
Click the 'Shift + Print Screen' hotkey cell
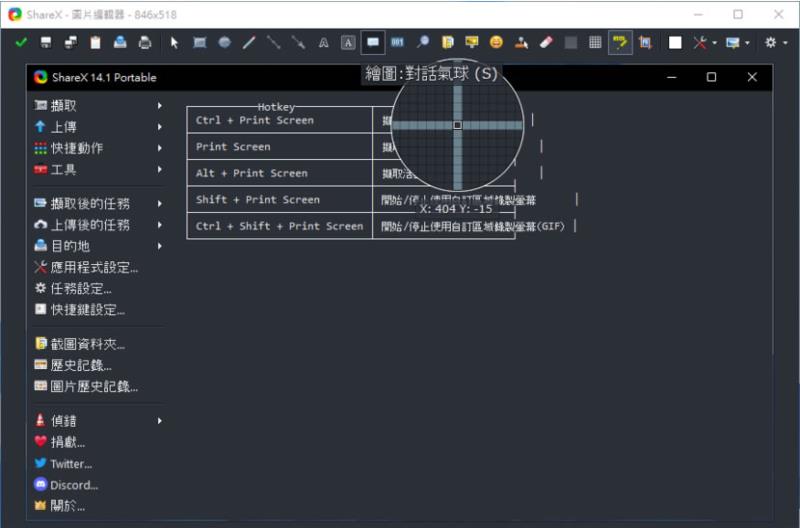click(x=280, y=199)
